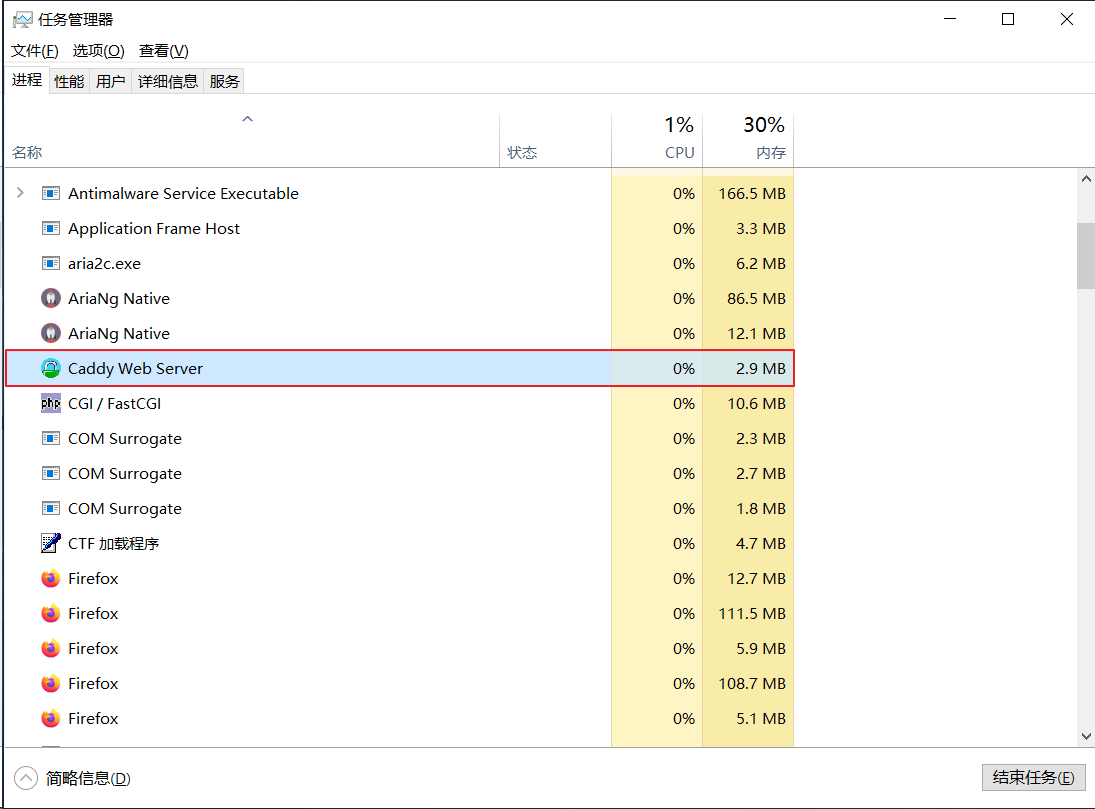Click the CGI / FastCGI php icon
The width and height of the screenshot is (1095, 809).
[51, 403]
